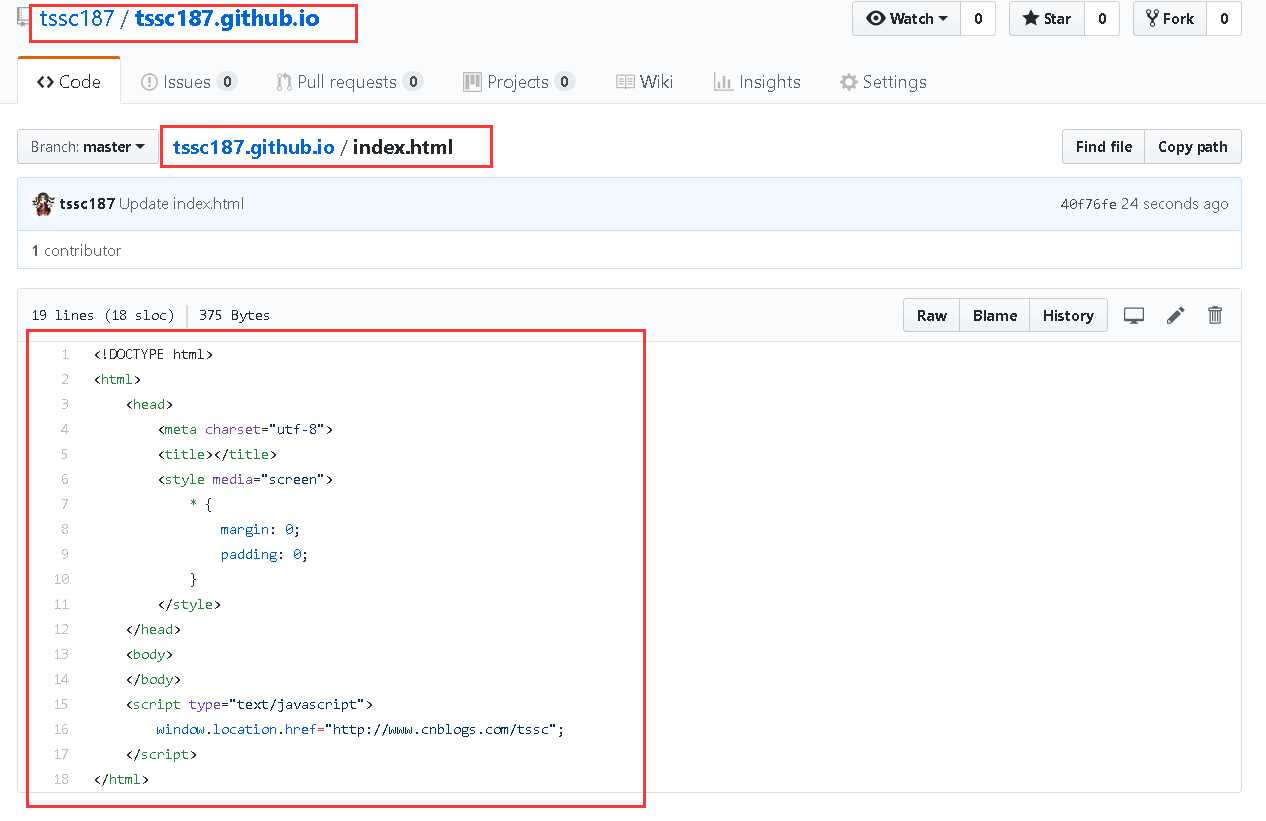Click line number 1
Image resolution: width=1266 pixels, height=821 pixels.
pos(65,354)
